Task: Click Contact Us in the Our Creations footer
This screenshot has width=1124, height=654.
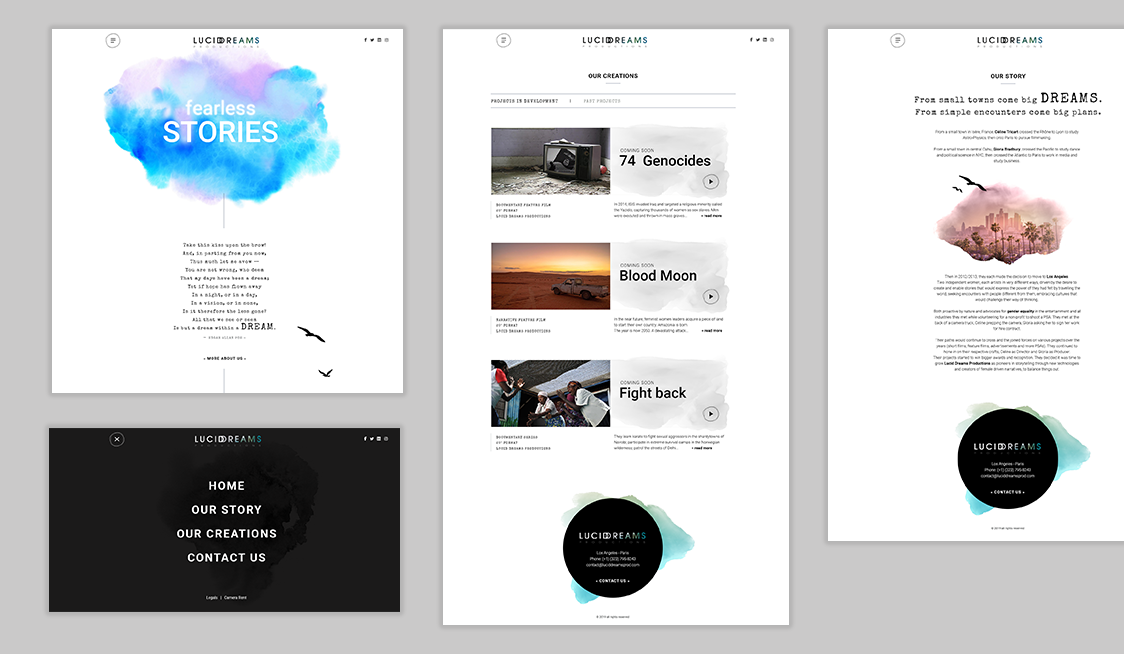Action: click(614, 580)
